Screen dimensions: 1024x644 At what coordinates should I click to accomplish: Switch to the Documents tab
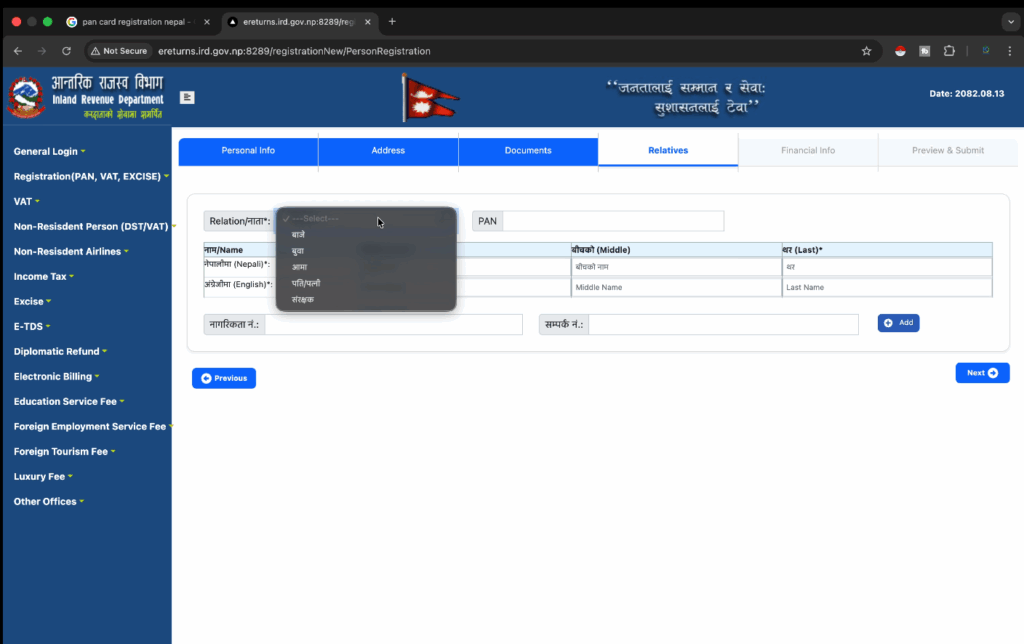click(528, 151)
